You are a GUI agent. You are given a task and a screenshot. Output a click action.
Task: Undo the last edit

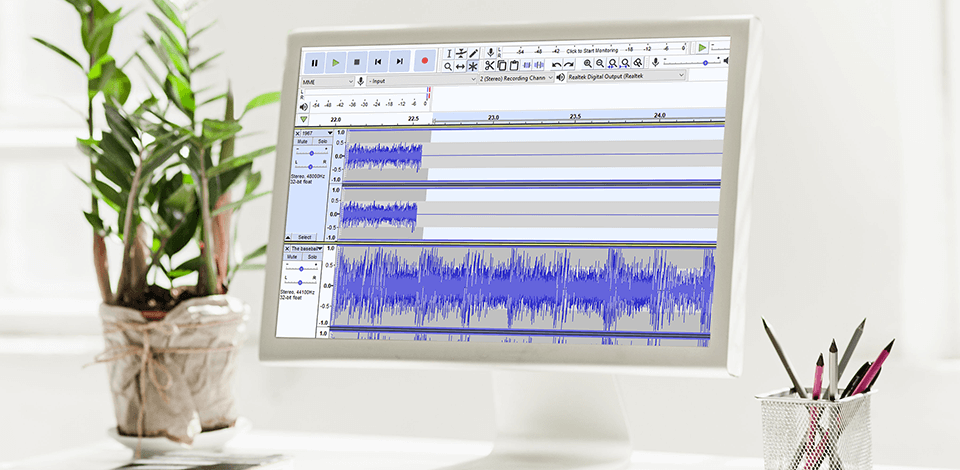[x=557, y=65]
